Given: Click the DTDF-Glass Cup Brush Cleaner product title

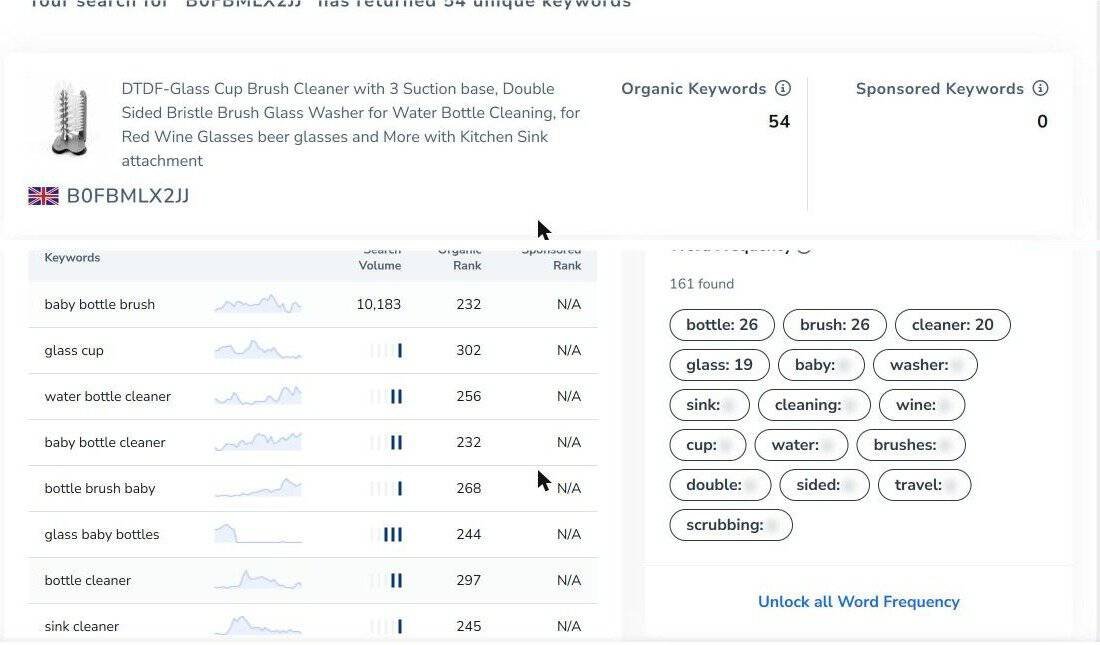Looking at the screenshot, I should [351, 125].
